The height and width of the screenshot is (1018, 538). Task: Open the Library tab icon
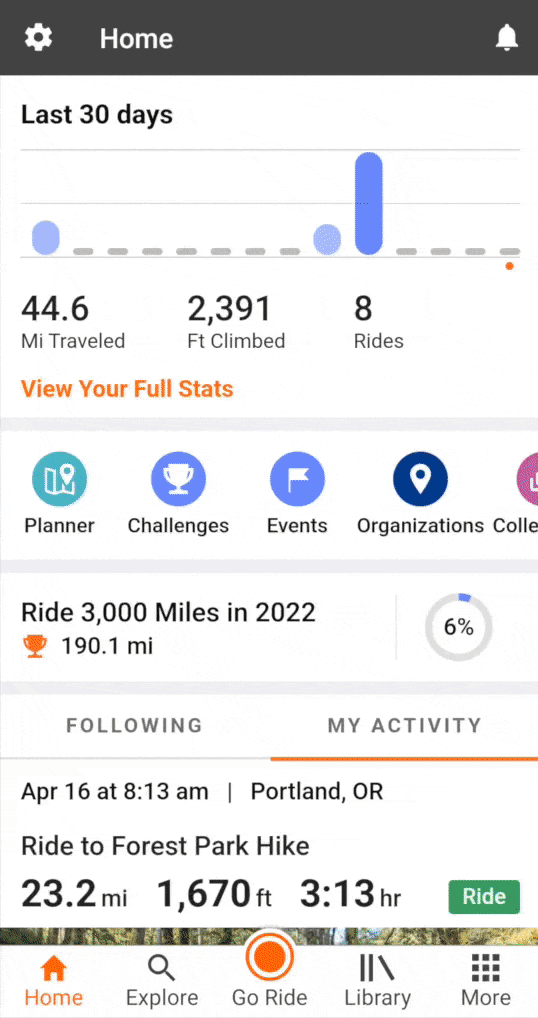click(x=377, y=968)
